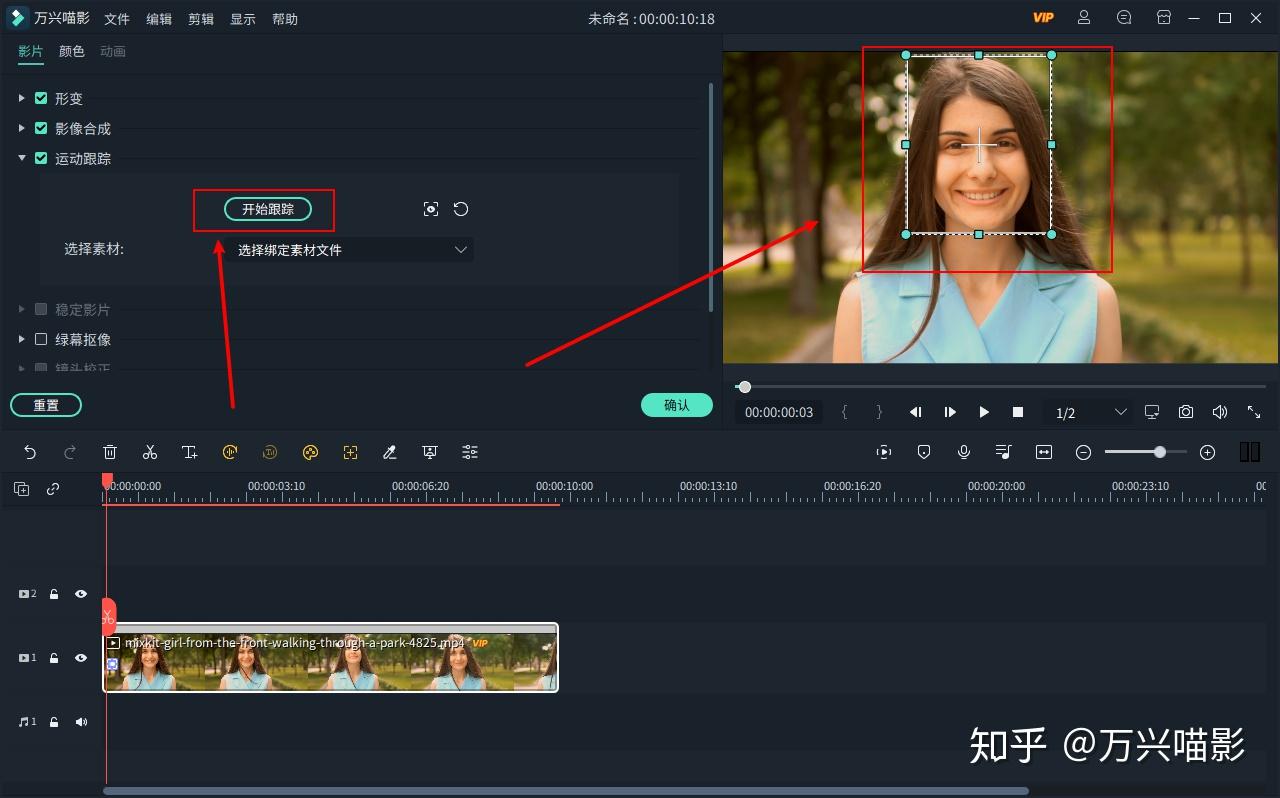Switch to the 颜色 tab
Screen dimensions: 1280x798
[x=72, y=51]
